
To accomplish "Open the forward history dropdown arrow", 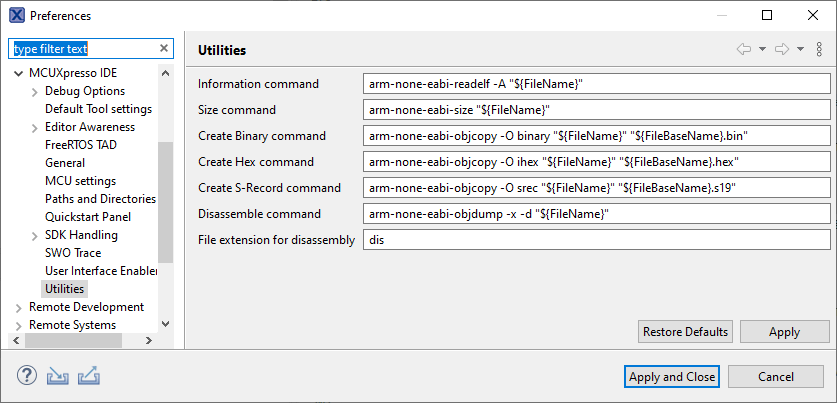I will click(x=800, y=49).
